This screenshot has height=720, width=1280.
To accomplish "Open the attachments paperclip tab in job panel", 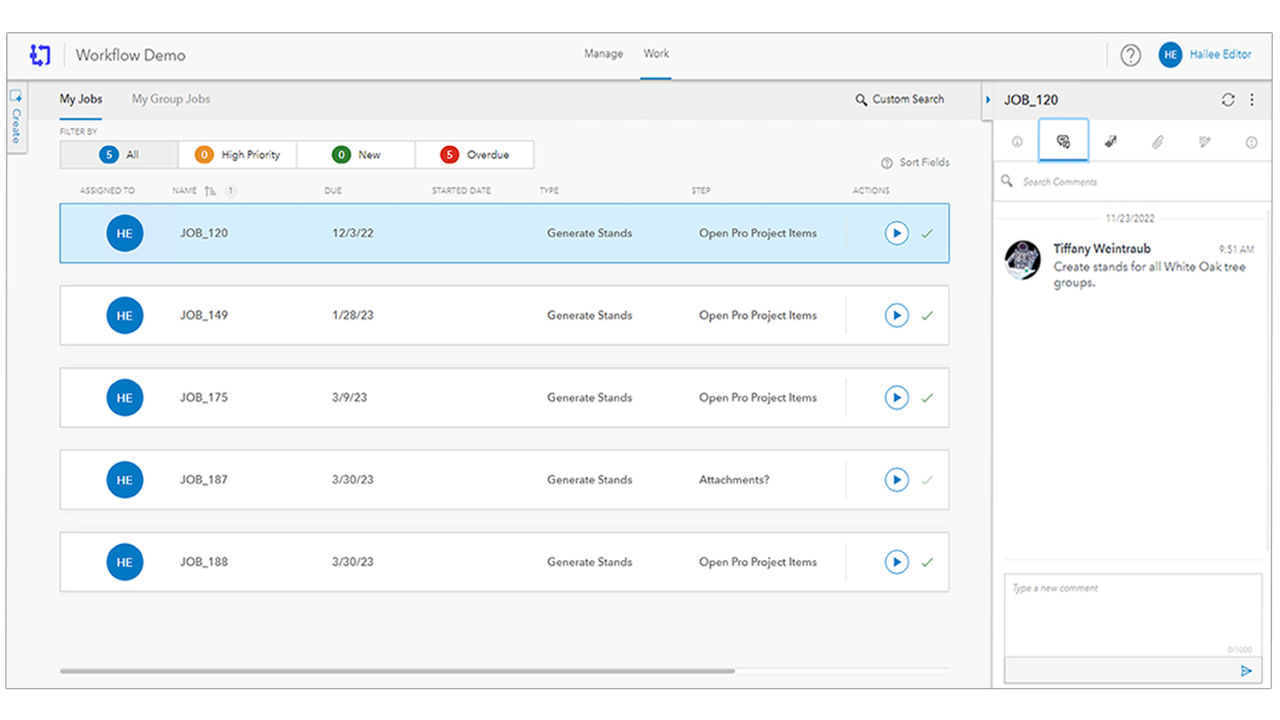I will click(x=1157, y=142).
